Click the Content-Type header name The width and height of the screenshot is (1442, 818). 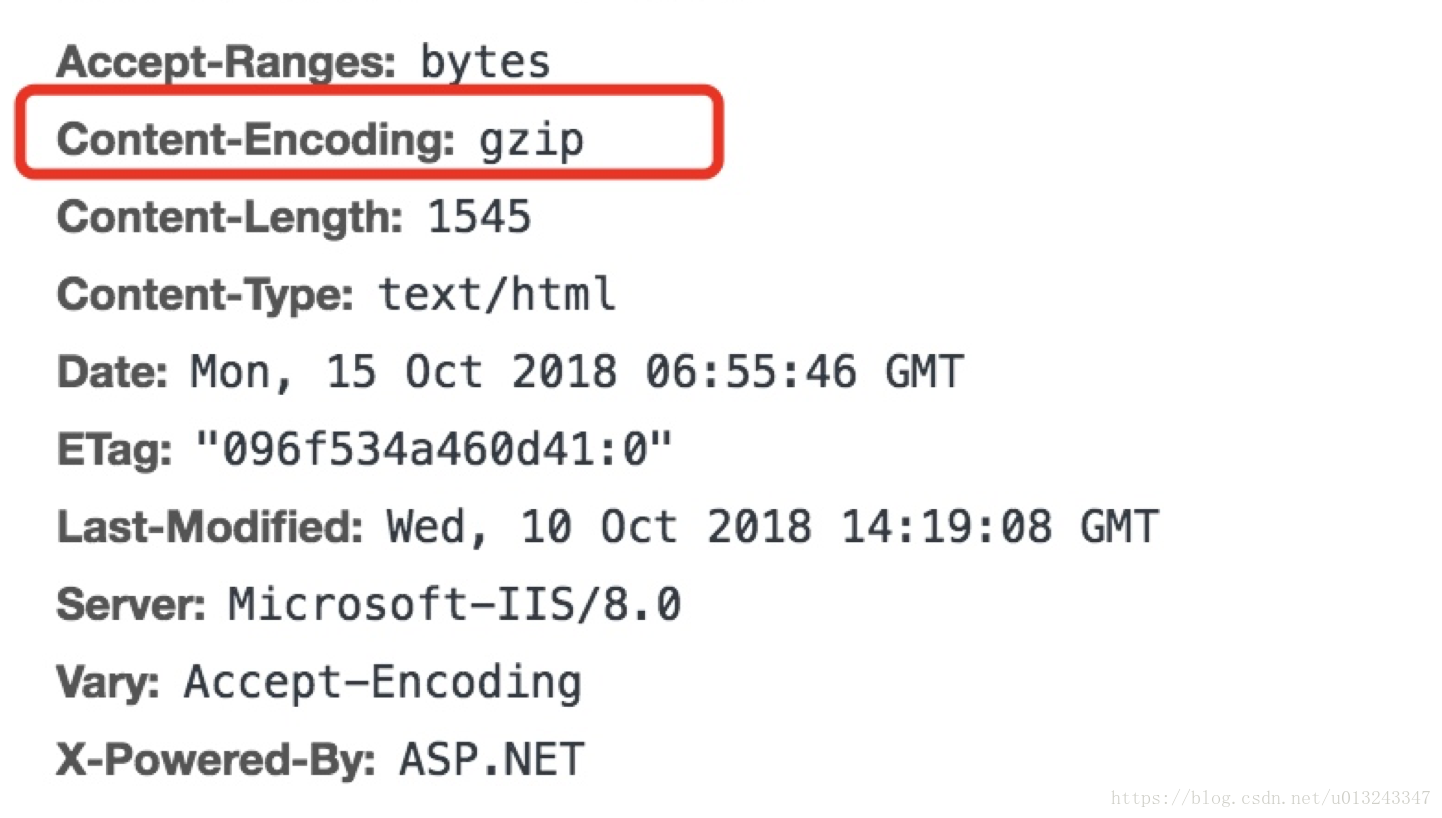205,295
